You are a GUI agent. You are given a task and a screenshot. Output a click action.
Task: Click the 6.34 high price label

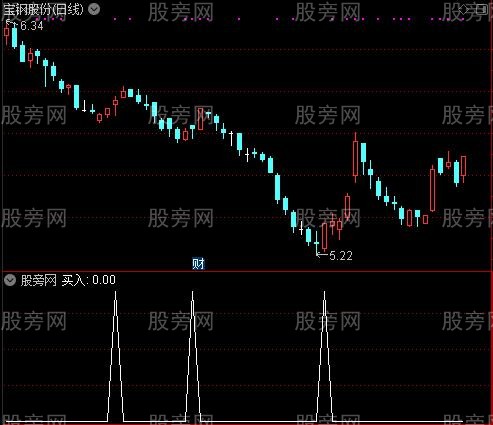pyautogui.click(x=32, y=26)
